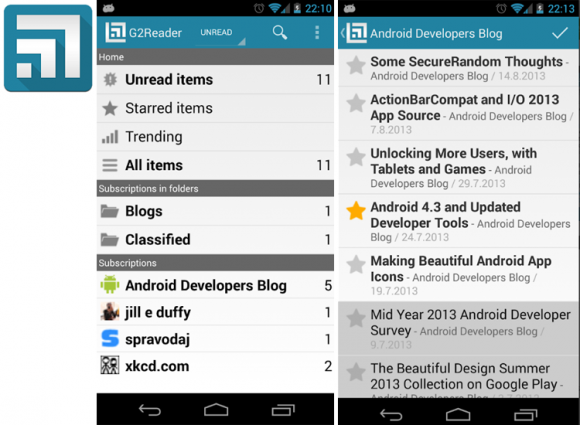Tap the xkcd.com feed icon
The width and height of the screenshot is (580, 425).
point(110,365)
